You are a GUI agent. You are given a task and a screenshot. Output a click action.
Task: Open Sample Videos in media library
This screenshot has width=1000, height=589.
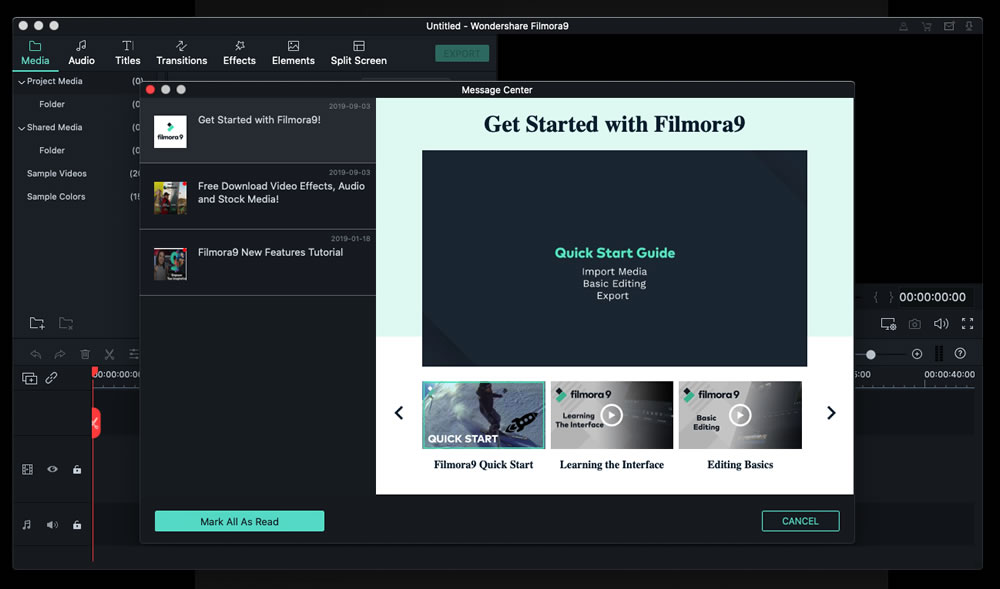click(x=57, y=173)
